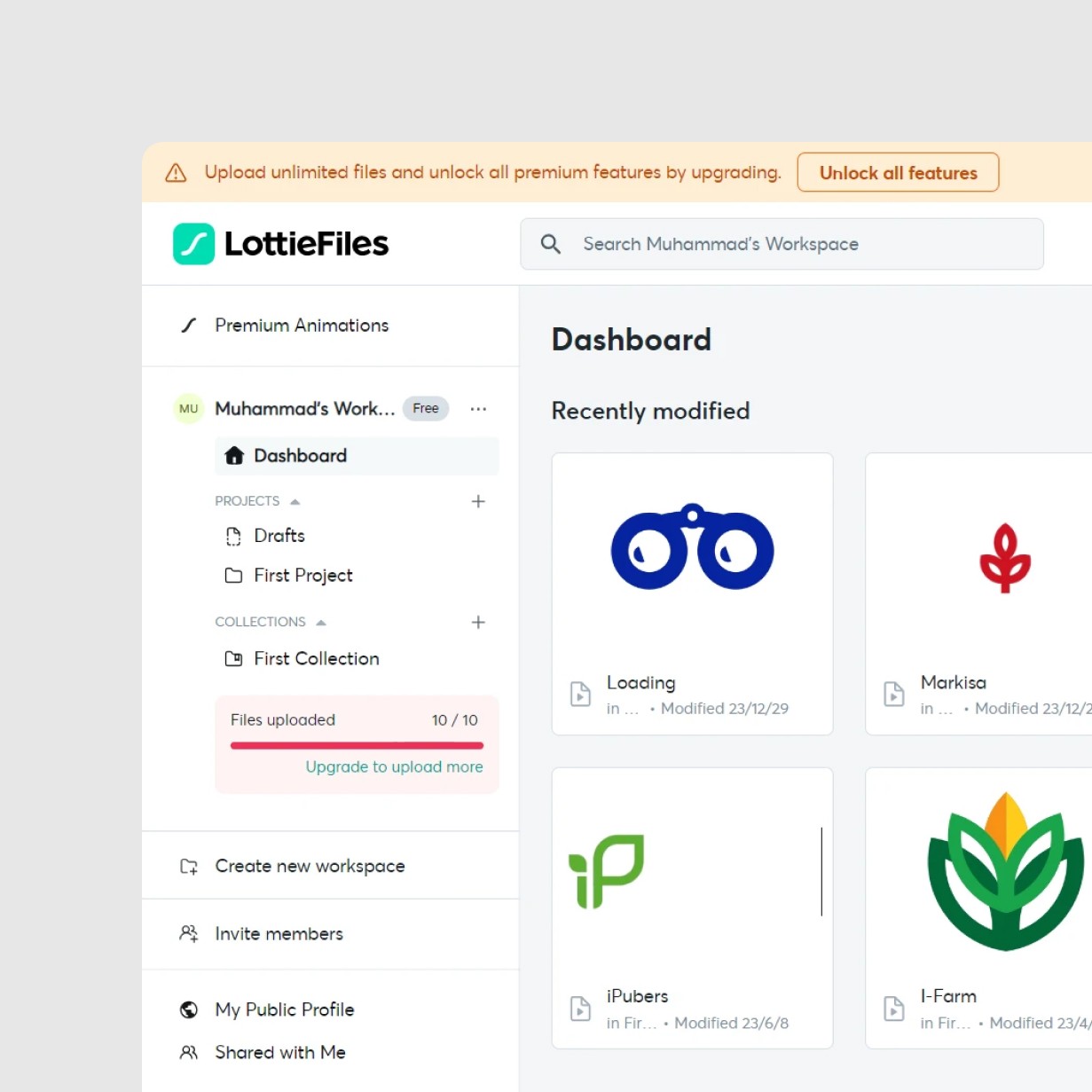
Task: Click the Create new workspace folder-plus icon
Action: coord(189,867)
